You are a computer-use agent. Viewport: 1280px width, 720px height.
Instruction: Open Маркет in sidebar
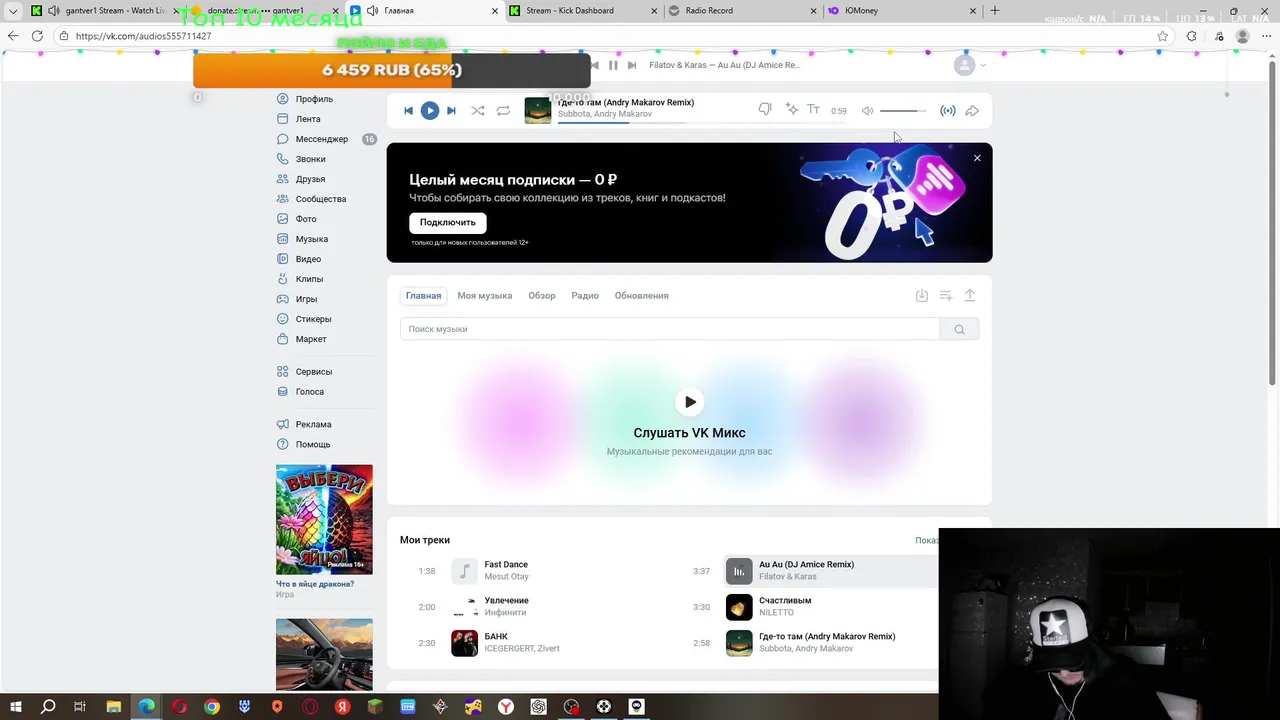coord(311,339)
